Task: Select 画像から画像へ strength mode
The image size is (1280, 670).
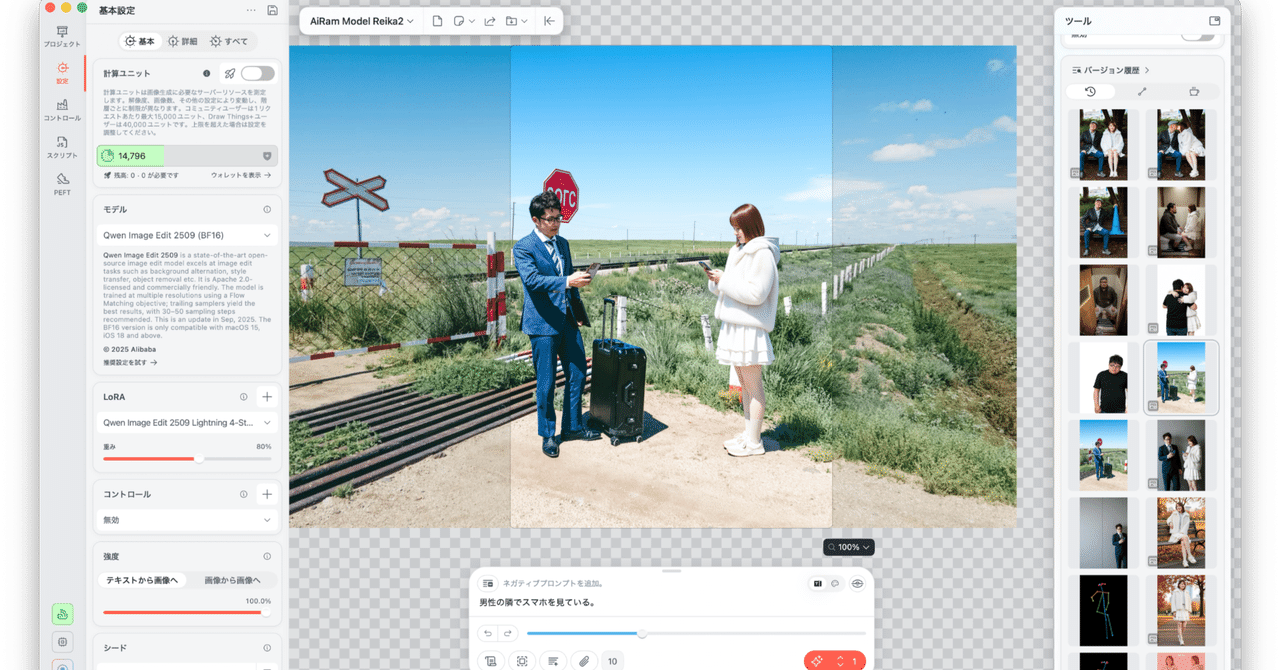Action: pyautogui.click(x=232, y=580)
